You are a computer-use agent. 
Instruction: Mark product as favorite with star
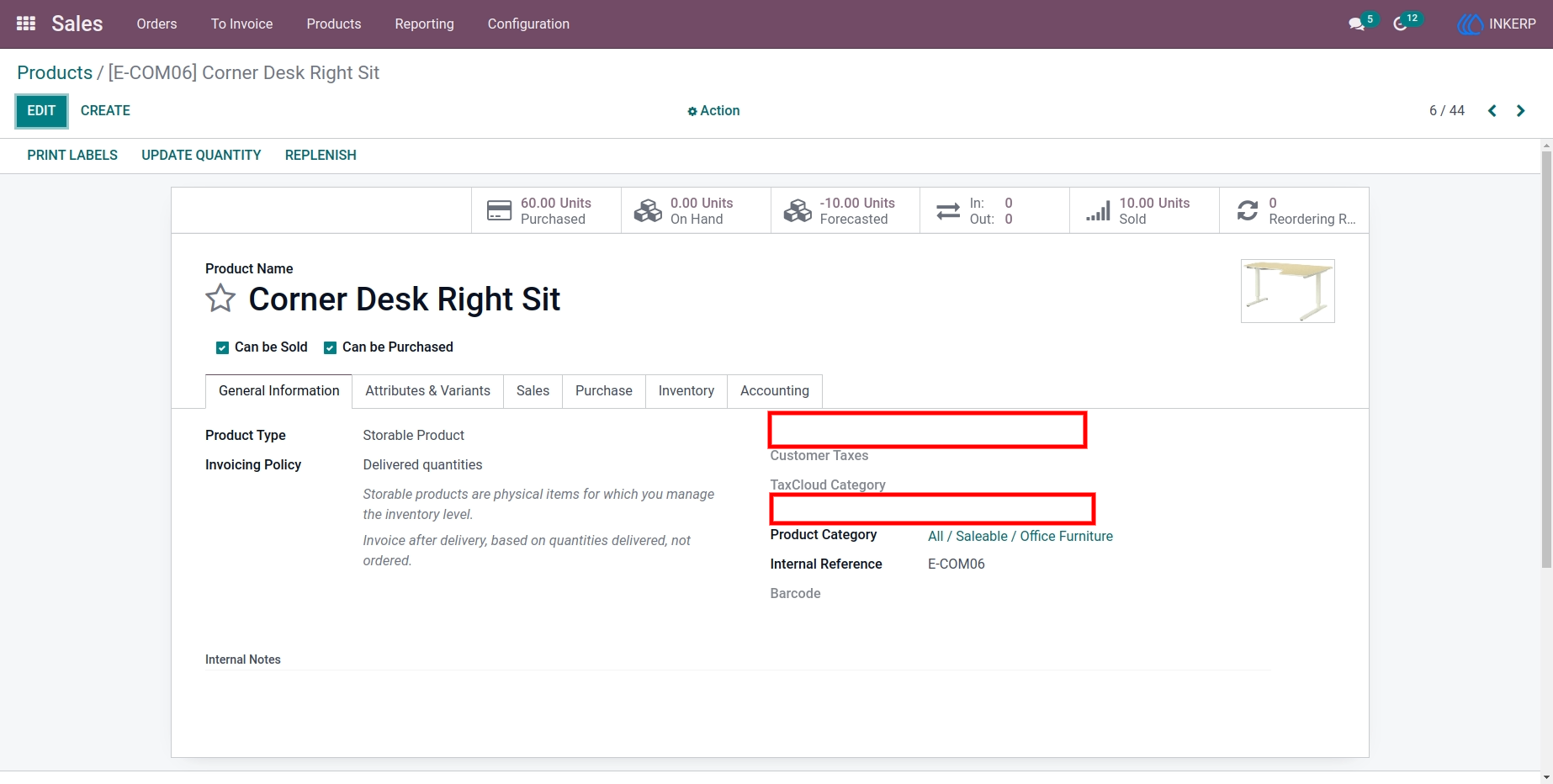click(x=220, y=299)
